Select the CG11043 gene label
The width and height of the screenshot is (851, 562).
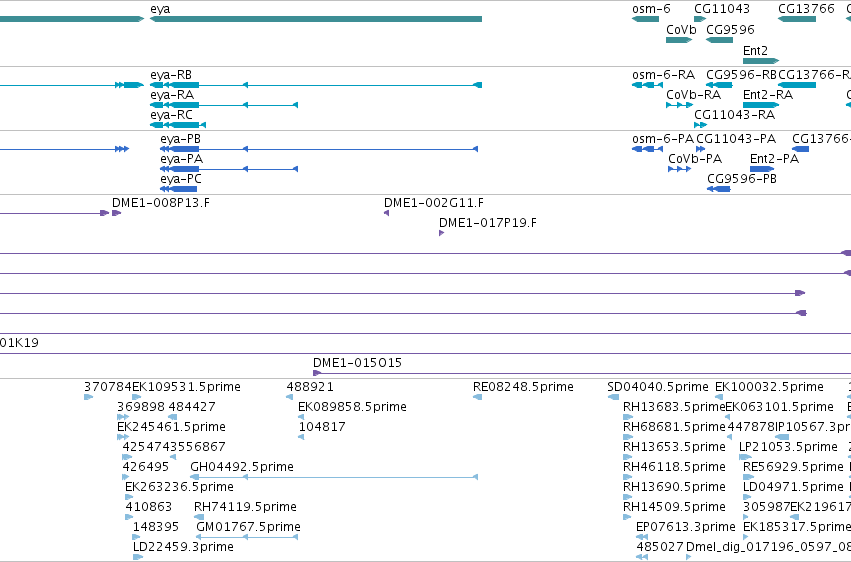(722, 9)
